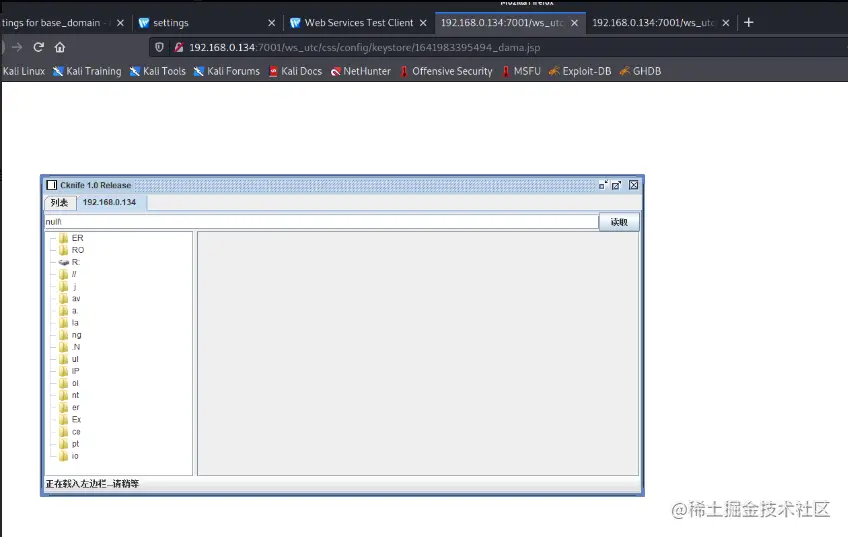
Task: Open the Kali Training bookmark
Action: 87,71
